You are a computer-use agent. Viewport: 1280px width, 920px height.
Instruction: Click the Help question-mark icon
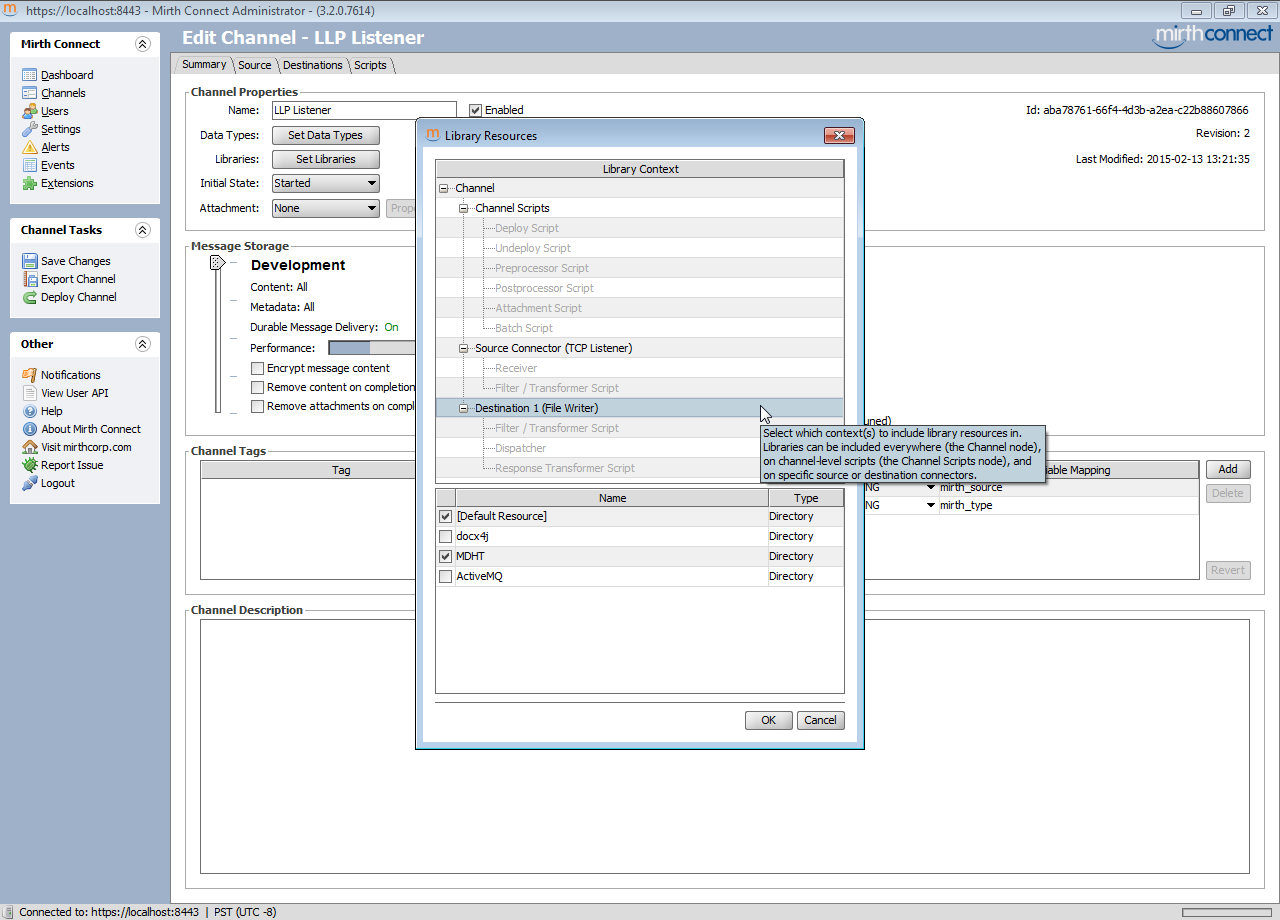click(30, 411)
